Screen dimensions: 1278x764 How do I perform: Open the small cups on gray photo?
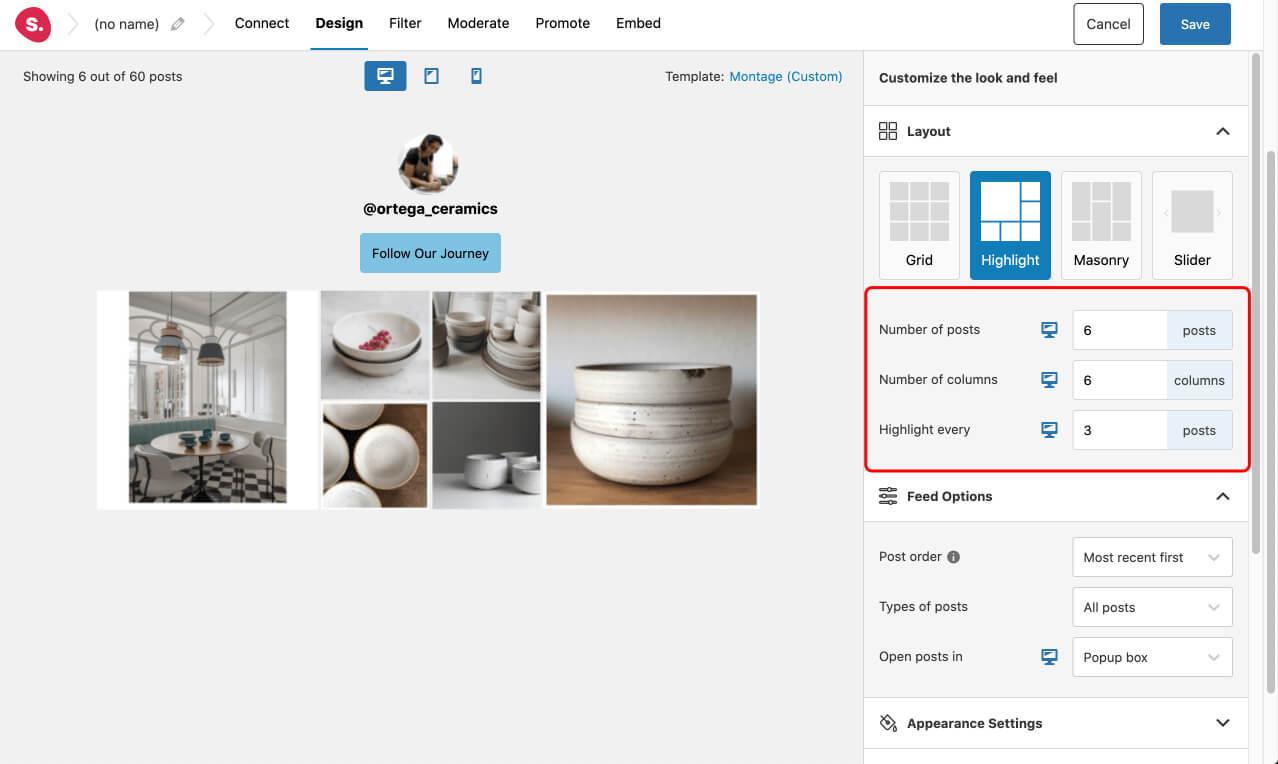[486, 455]
